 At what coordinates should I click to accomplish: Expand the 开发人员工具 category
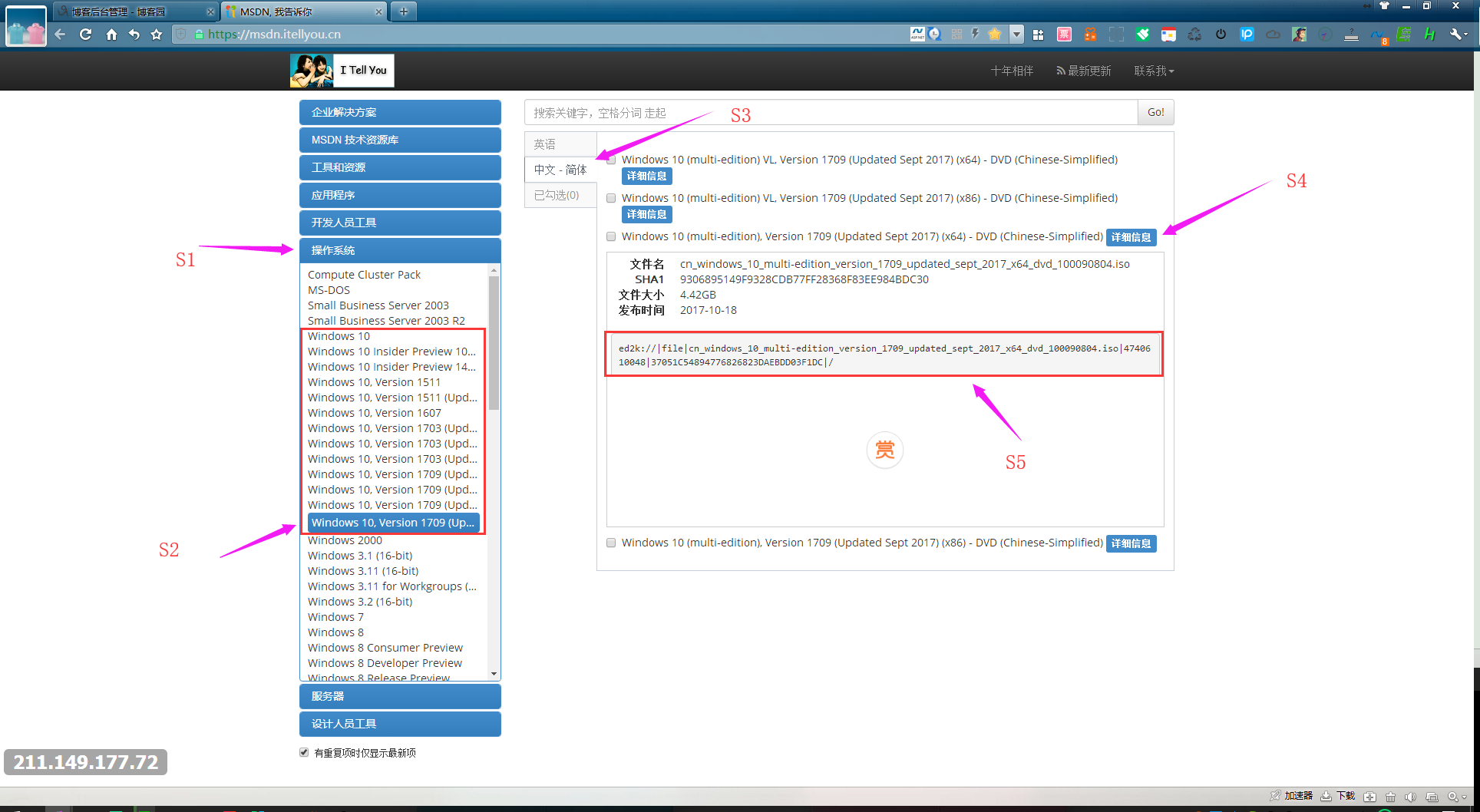point(400,223)
